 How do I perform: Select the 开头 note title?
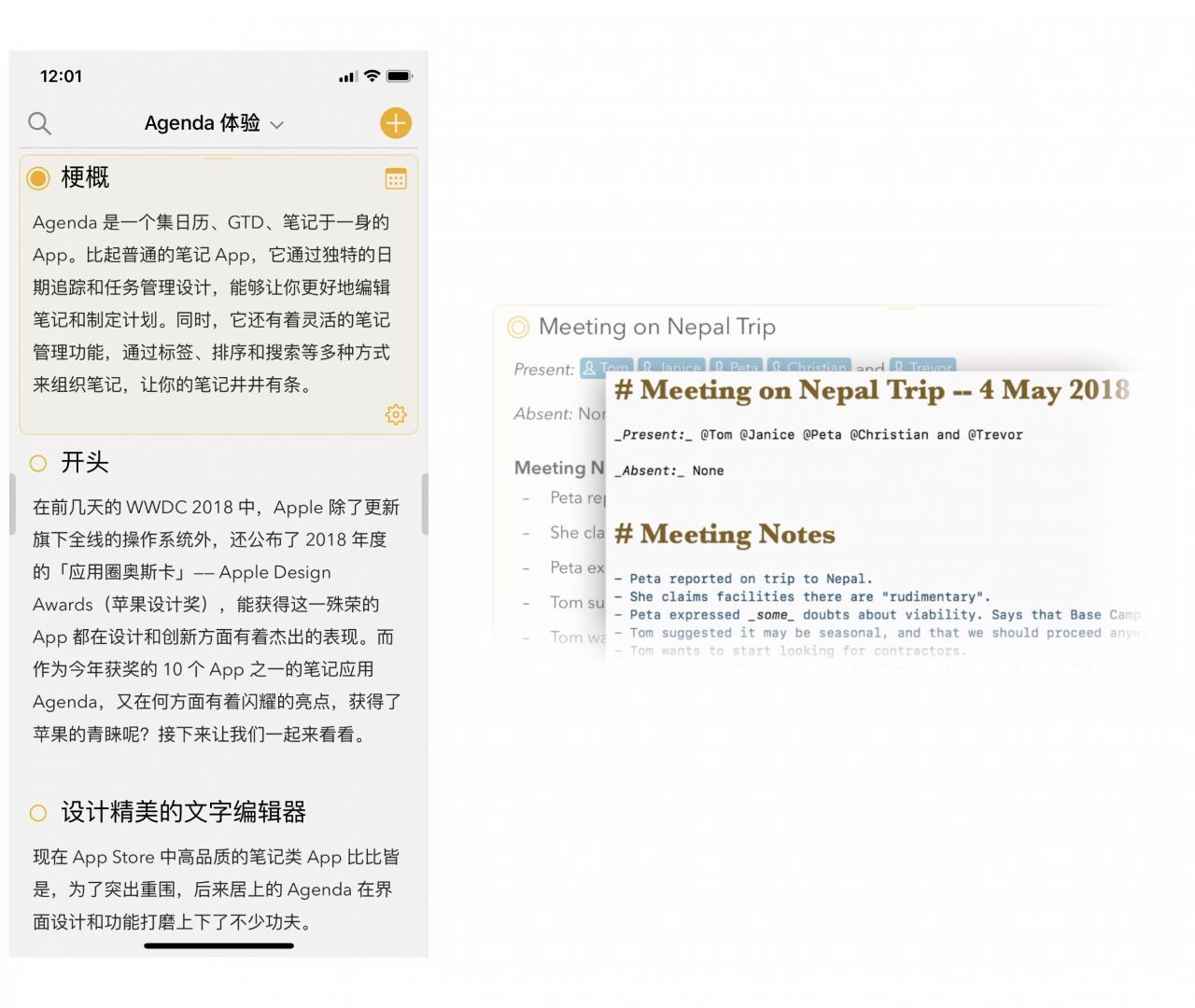click(85, 462)
